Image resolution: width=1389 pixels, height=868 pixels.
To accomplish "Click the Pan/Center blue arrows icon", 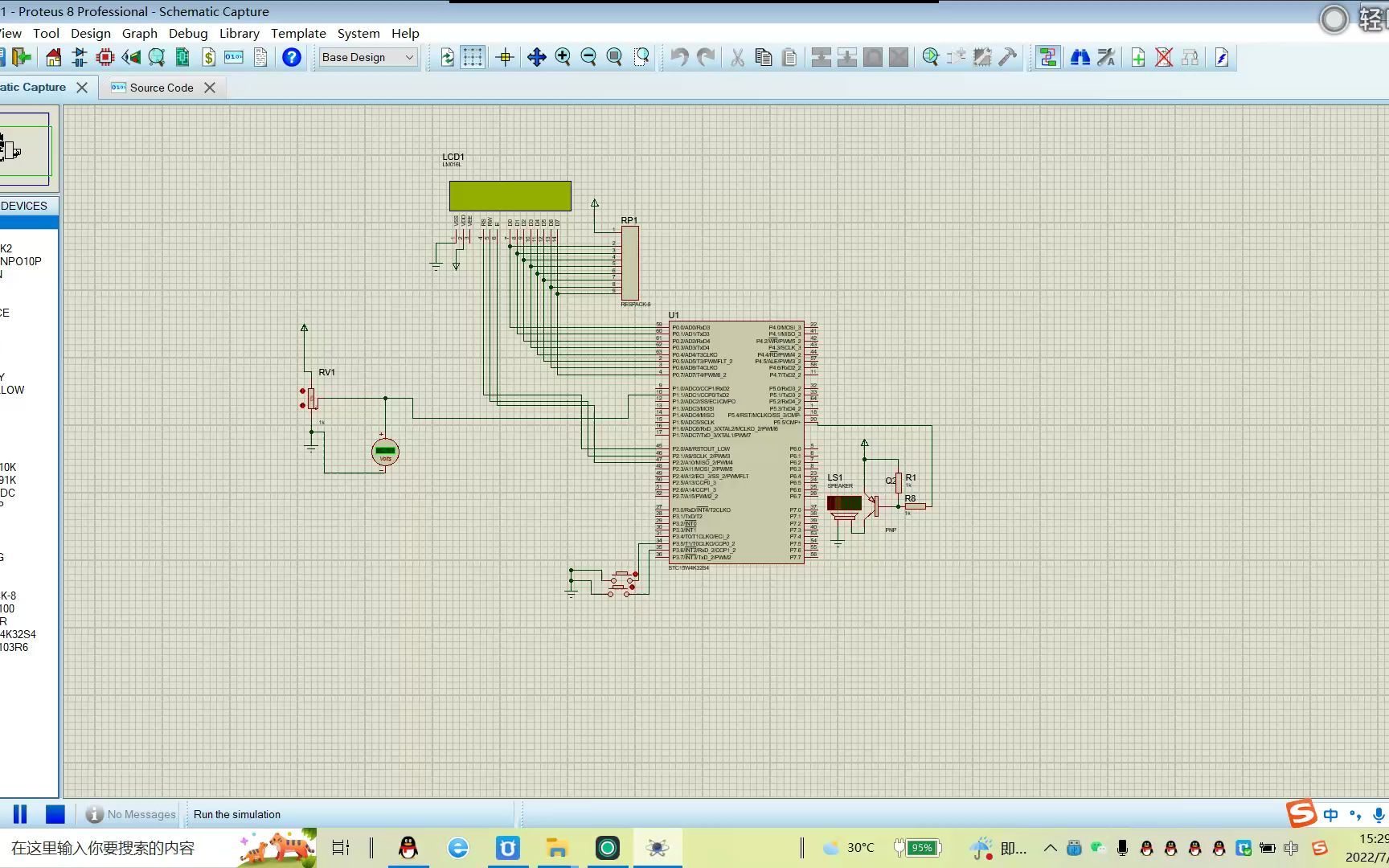I will [536, 57].
